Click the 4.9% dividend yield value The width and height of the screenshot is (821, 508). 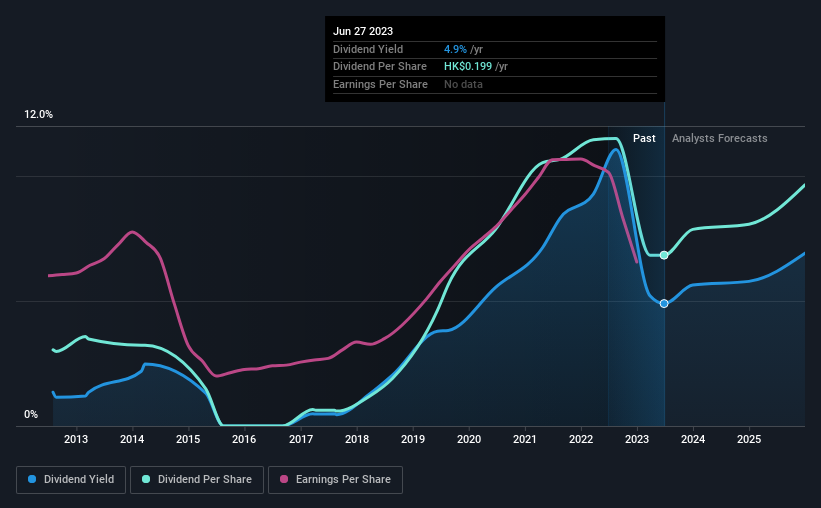pyautogui.click(x=455, y=49)
